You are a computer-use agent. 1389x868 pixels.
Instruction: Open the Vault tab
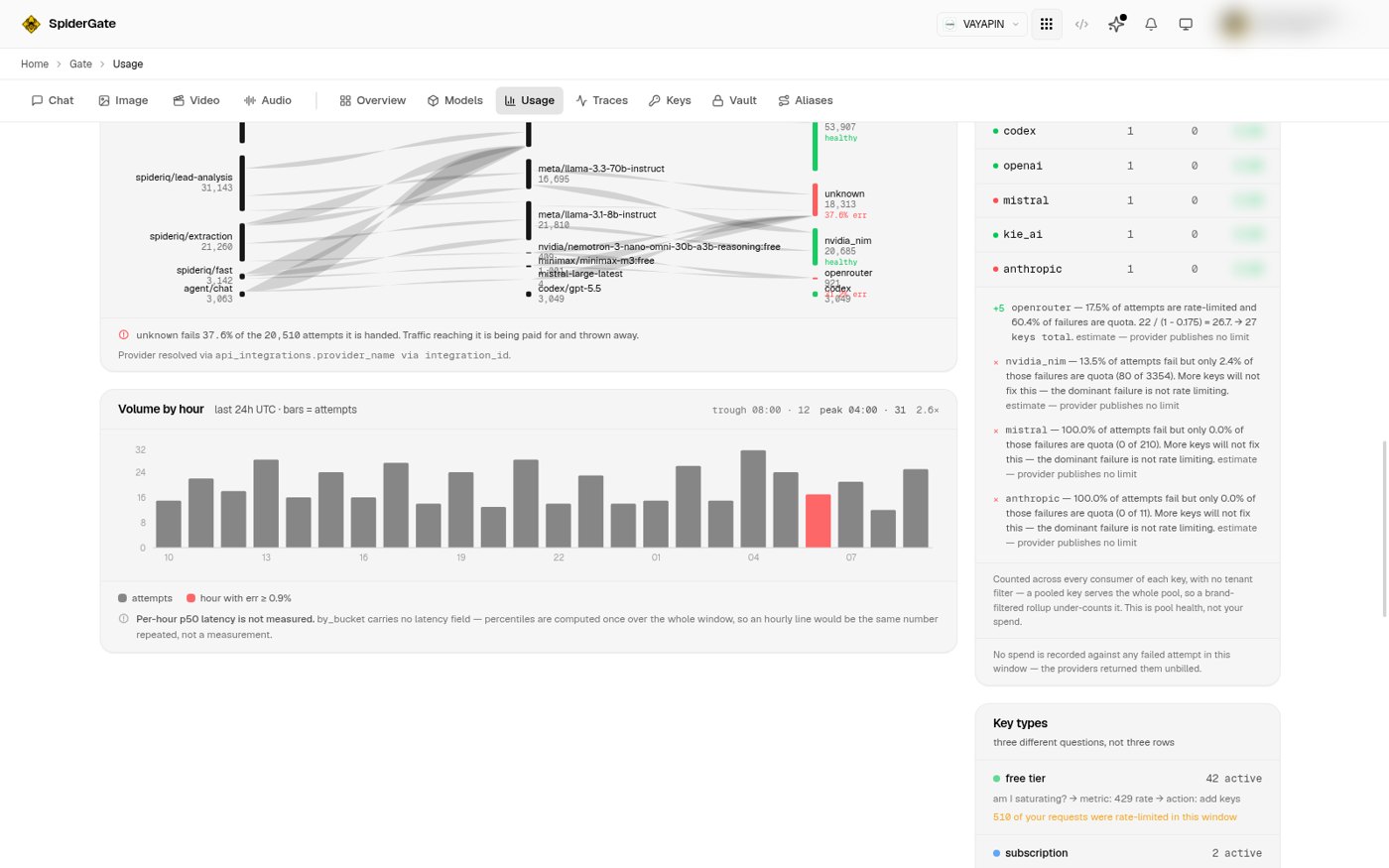click(734, 100)
